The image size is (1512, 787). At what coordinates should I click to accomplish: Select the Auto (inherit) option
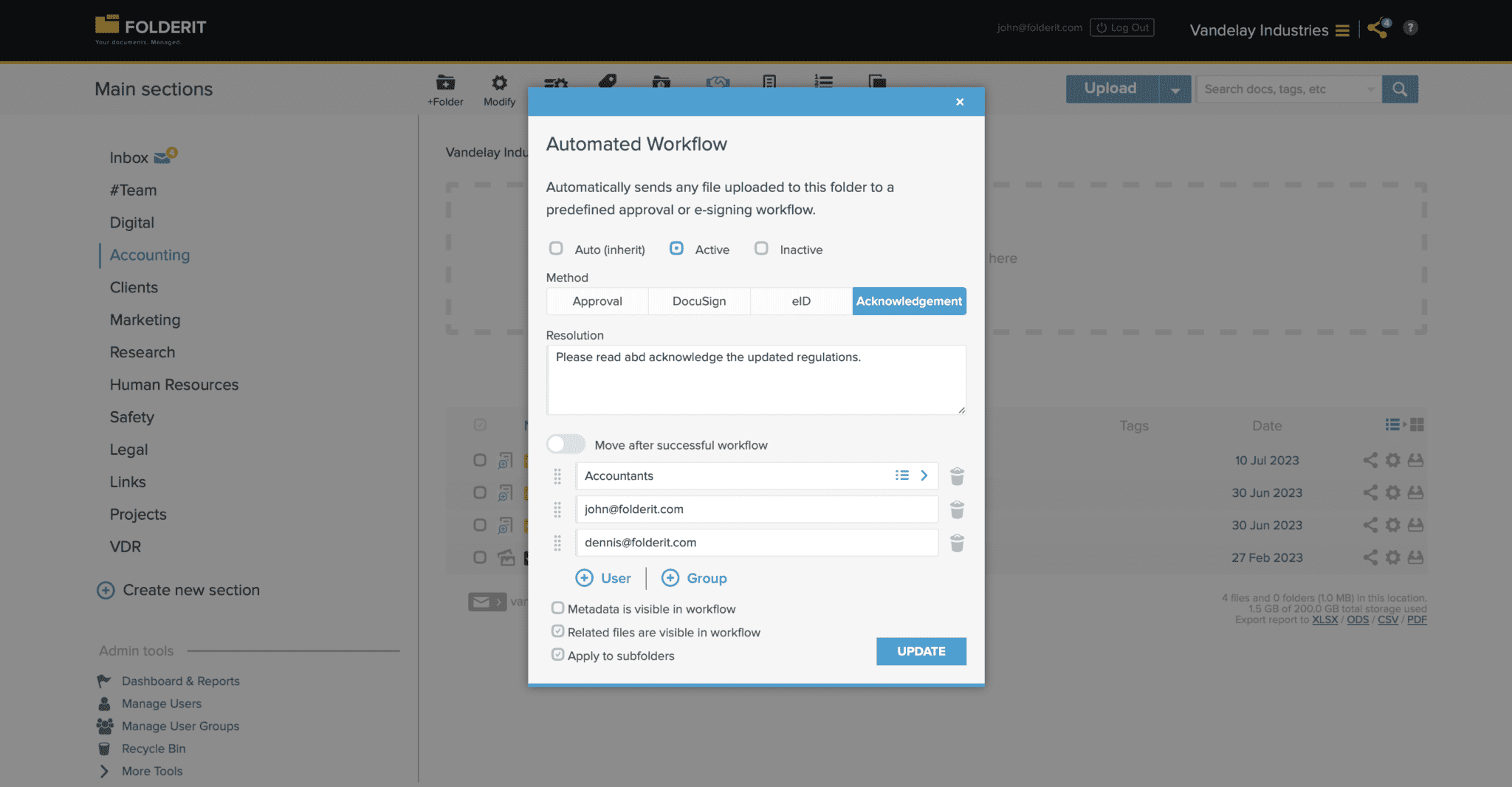[x=556, y=249]
